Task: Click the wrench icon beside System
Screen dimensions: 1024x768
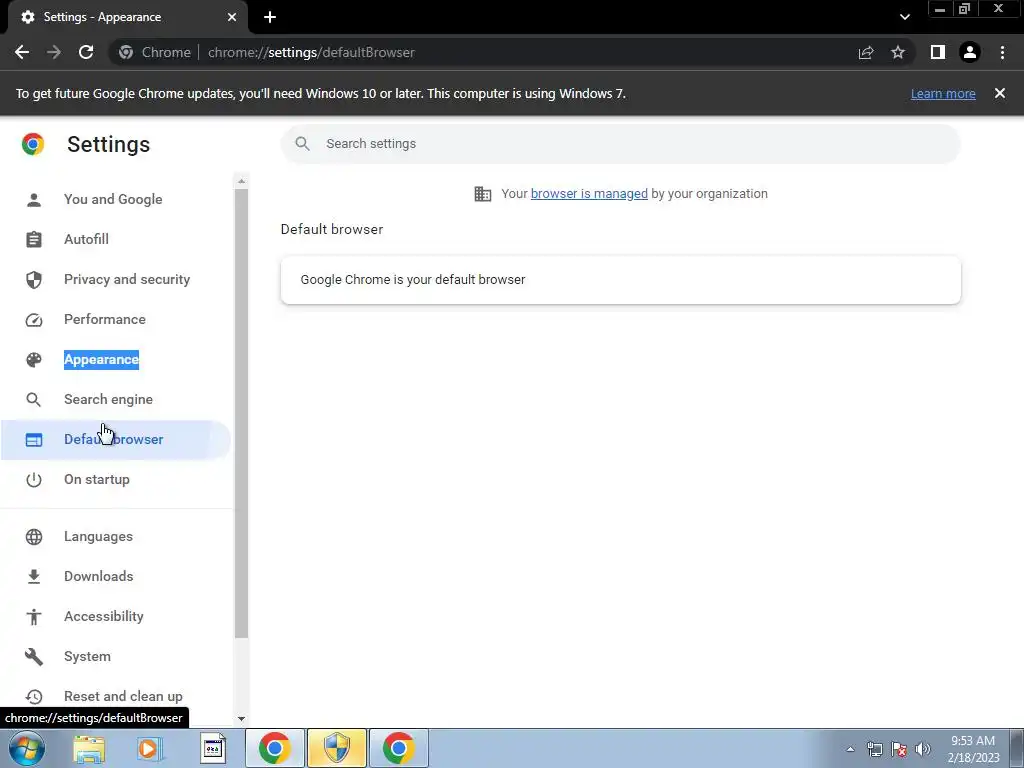Action: tap(34, 657)
